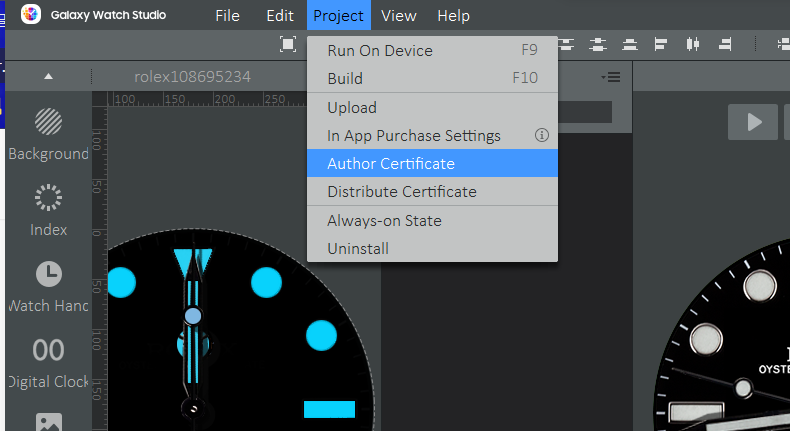Open the panel options menu icon

(x=611, y=77)
